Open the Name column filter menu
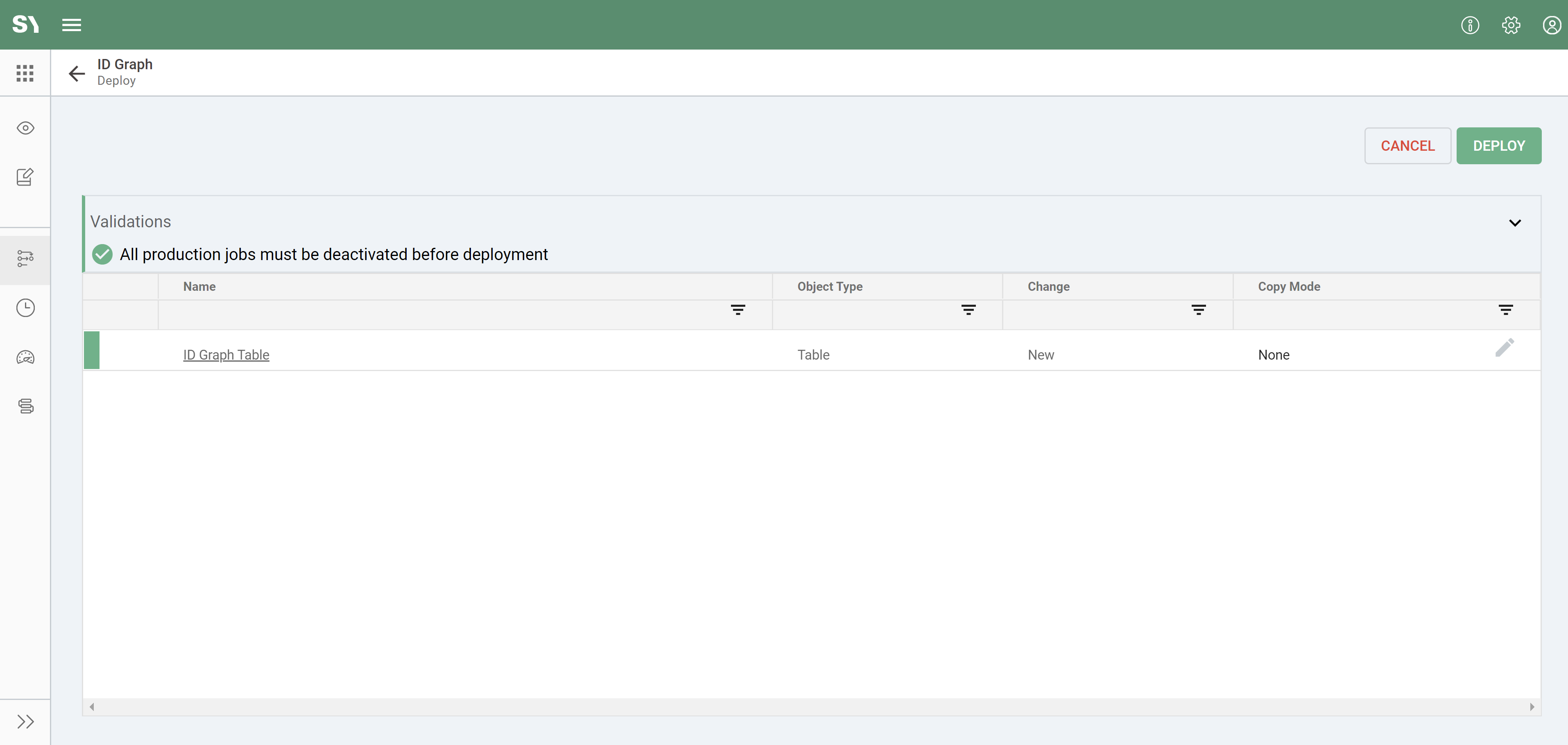The image size is (1568, 745). (x=738, y=310)
